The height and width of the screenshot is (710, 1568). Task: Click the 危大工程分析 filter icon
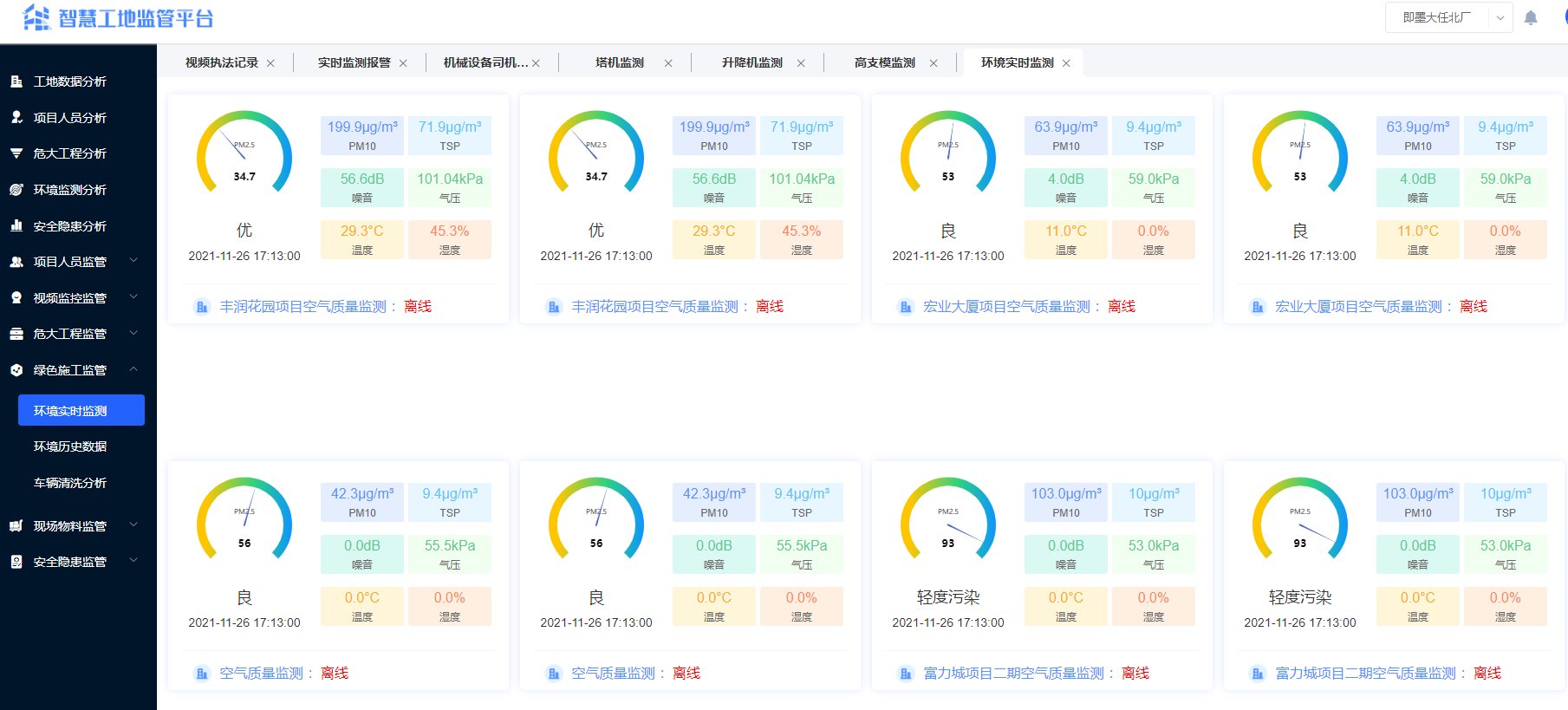[x=16, y=153]
